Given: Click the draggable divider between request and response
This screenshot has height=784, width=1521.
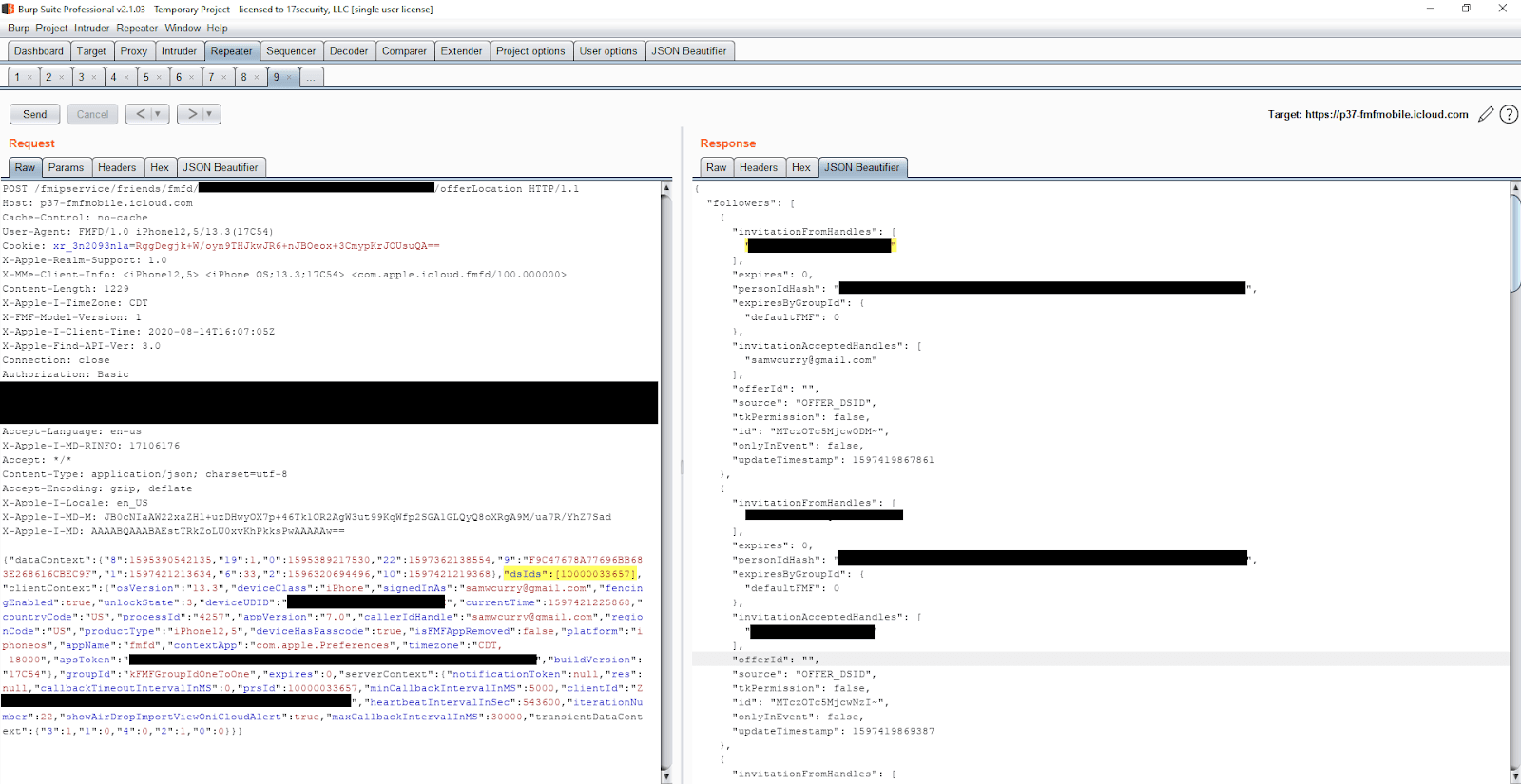Looking at the screenshot, I should 682,466.
